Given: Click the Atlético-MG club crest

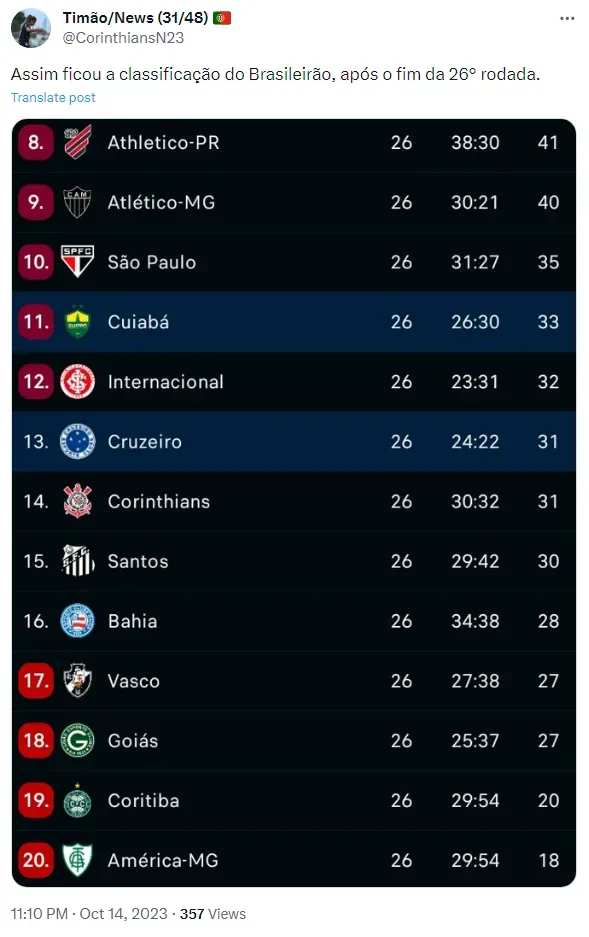Looking at the screenshot, I should [78, 202].
